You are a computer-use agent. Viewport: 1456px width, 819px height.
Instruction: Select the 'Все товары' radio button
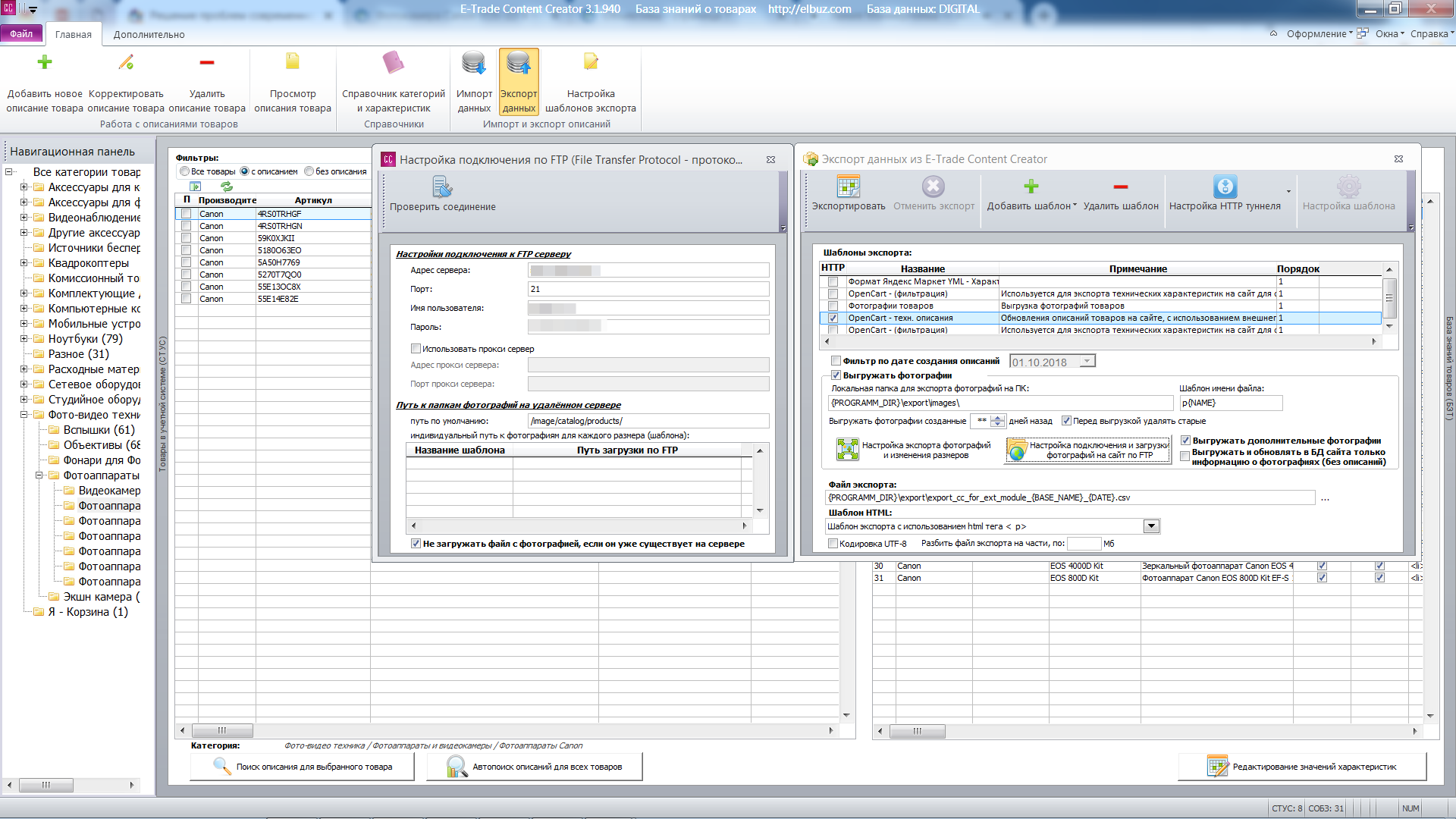point(184,171)
